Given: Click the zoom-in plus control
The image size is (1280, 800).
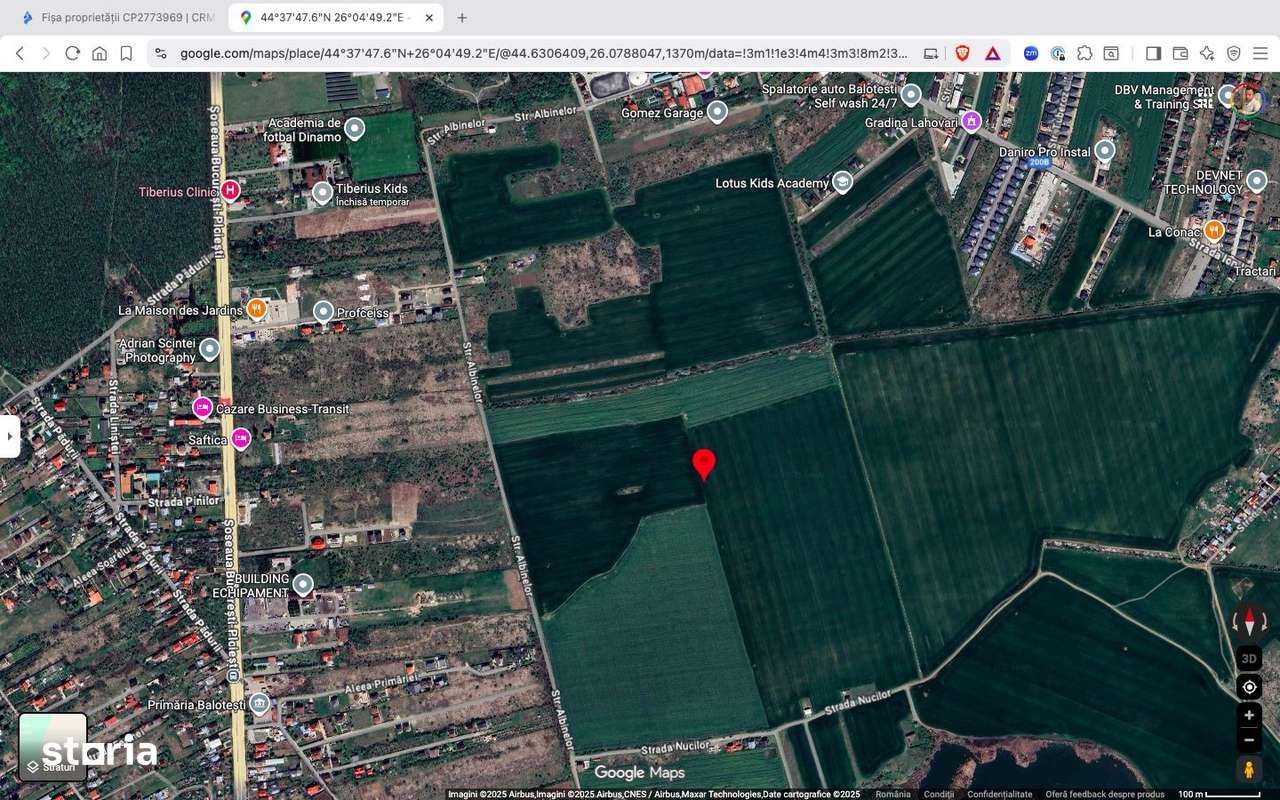Looking at the screenshot, I should [1249, 714].
